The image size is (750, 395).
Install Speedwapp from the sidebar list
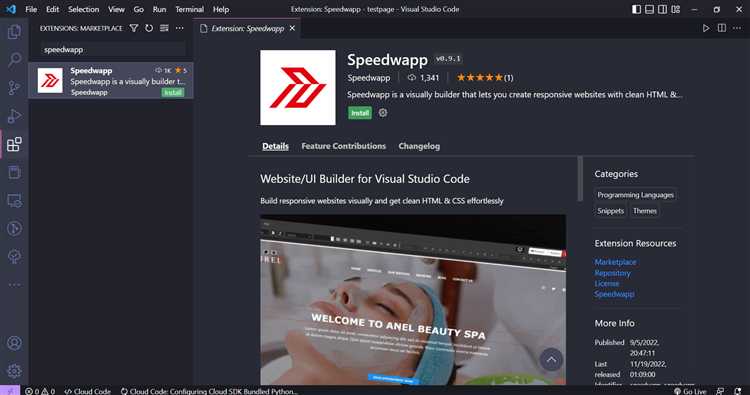[173, 93]
